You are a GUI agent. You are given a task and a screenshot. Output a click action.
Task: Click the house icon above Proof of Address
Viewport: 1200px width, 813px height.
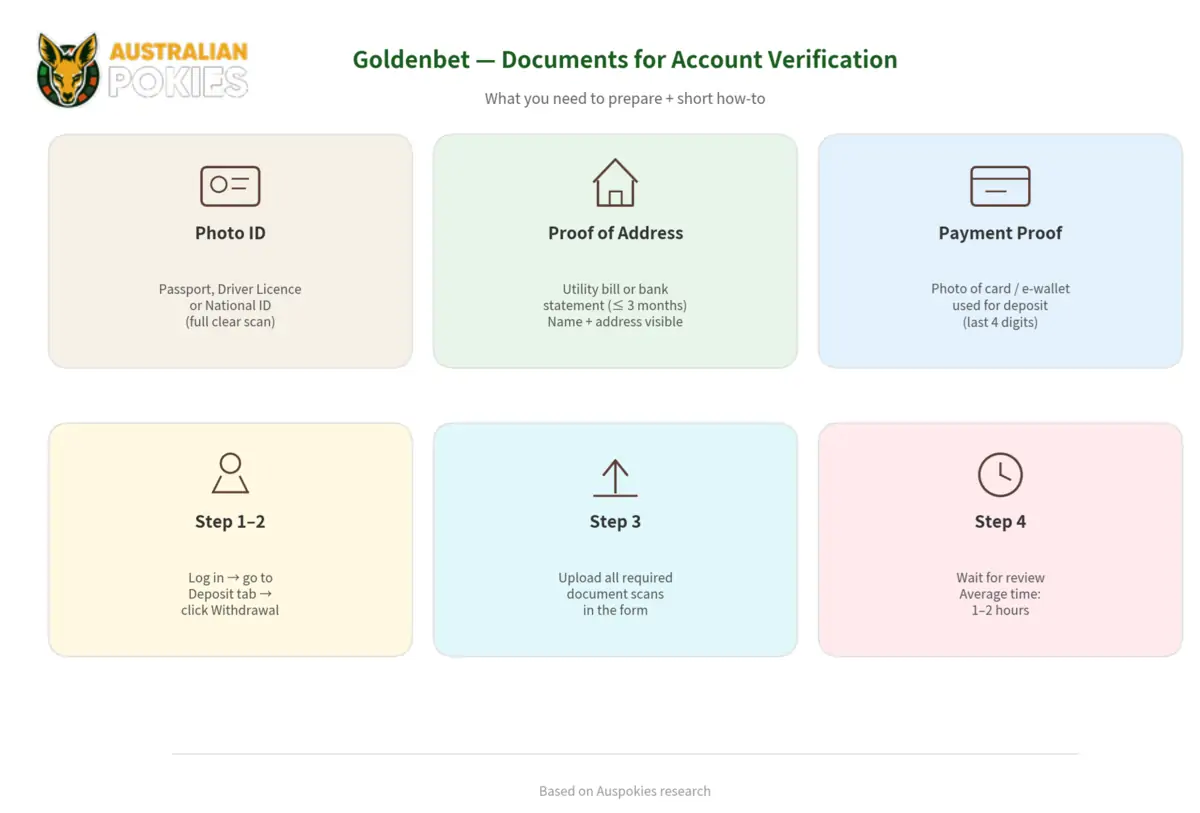615,183
